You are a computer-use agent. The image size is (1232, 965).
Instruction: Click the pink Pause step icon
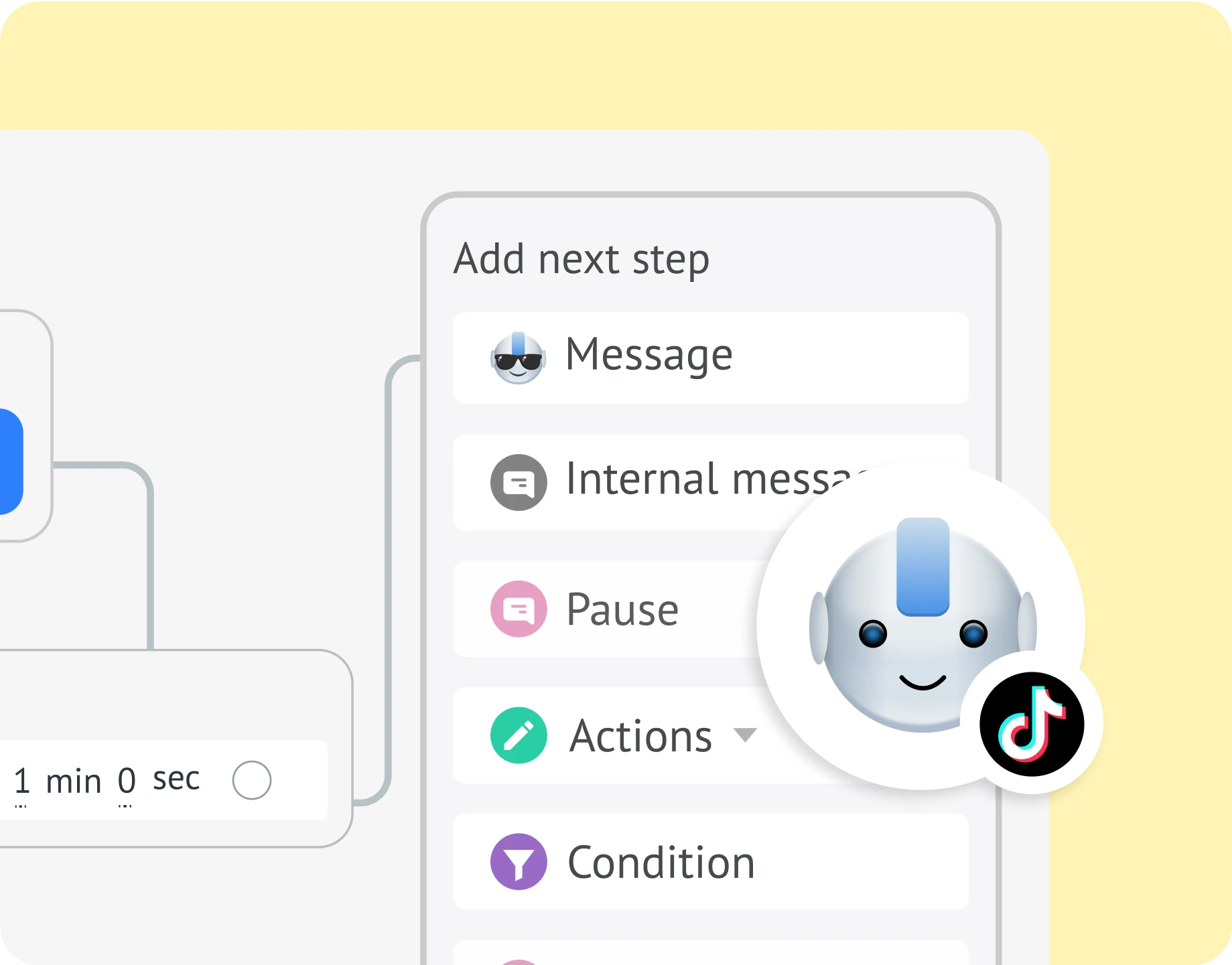point(519,609)
